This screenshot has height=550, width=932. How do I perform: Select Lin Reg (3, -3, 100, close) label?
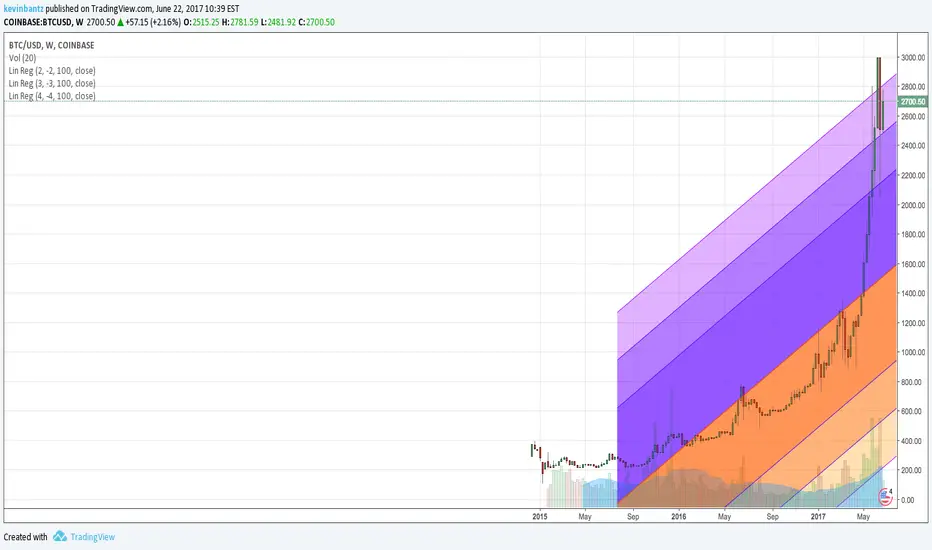point(52,84)
